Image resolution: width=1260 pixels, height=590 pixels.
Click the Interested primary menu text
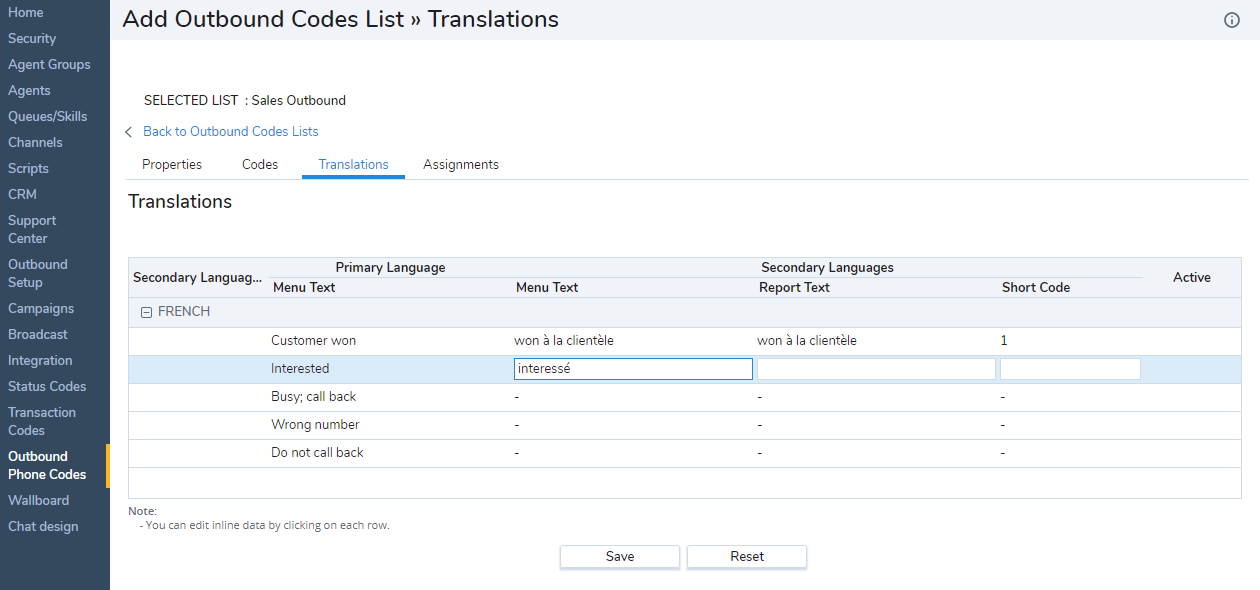coord(300,369)
